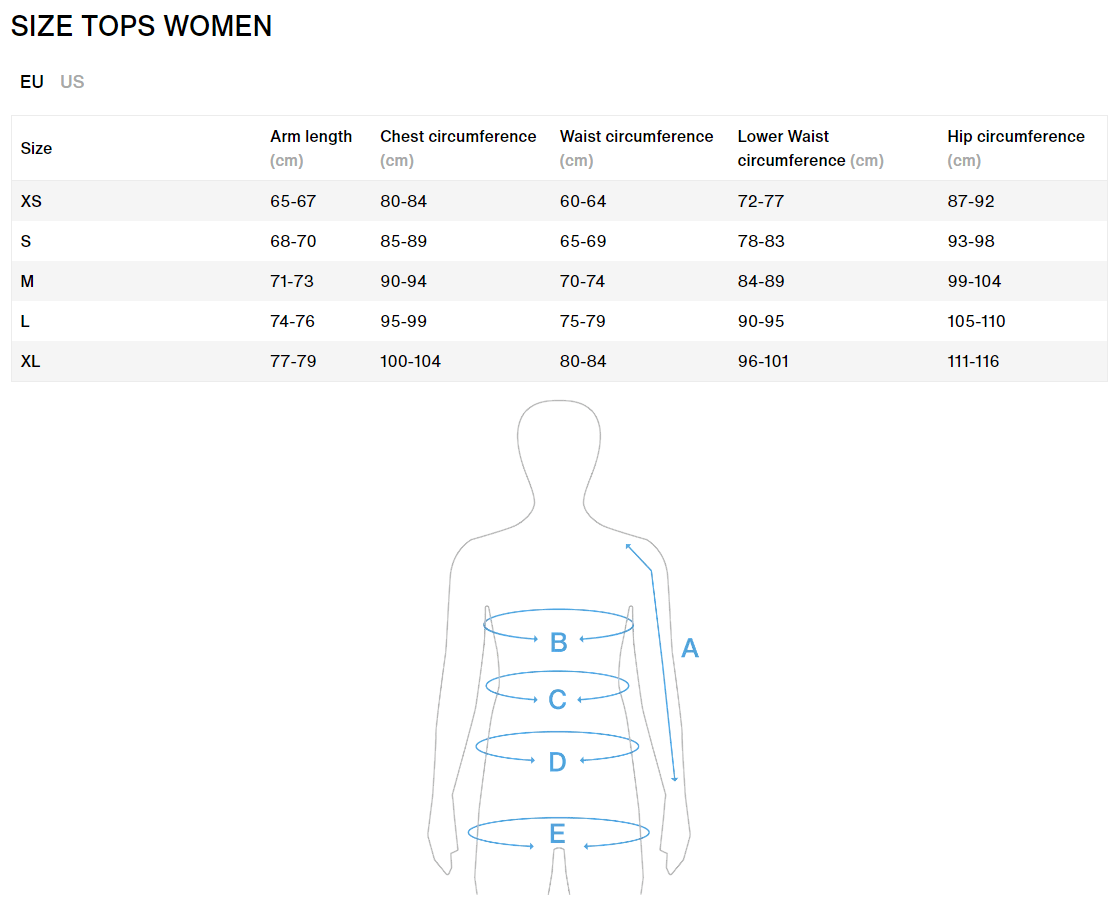Select the EU size tab
The image size is (1119, 906).
pos(32,82)
